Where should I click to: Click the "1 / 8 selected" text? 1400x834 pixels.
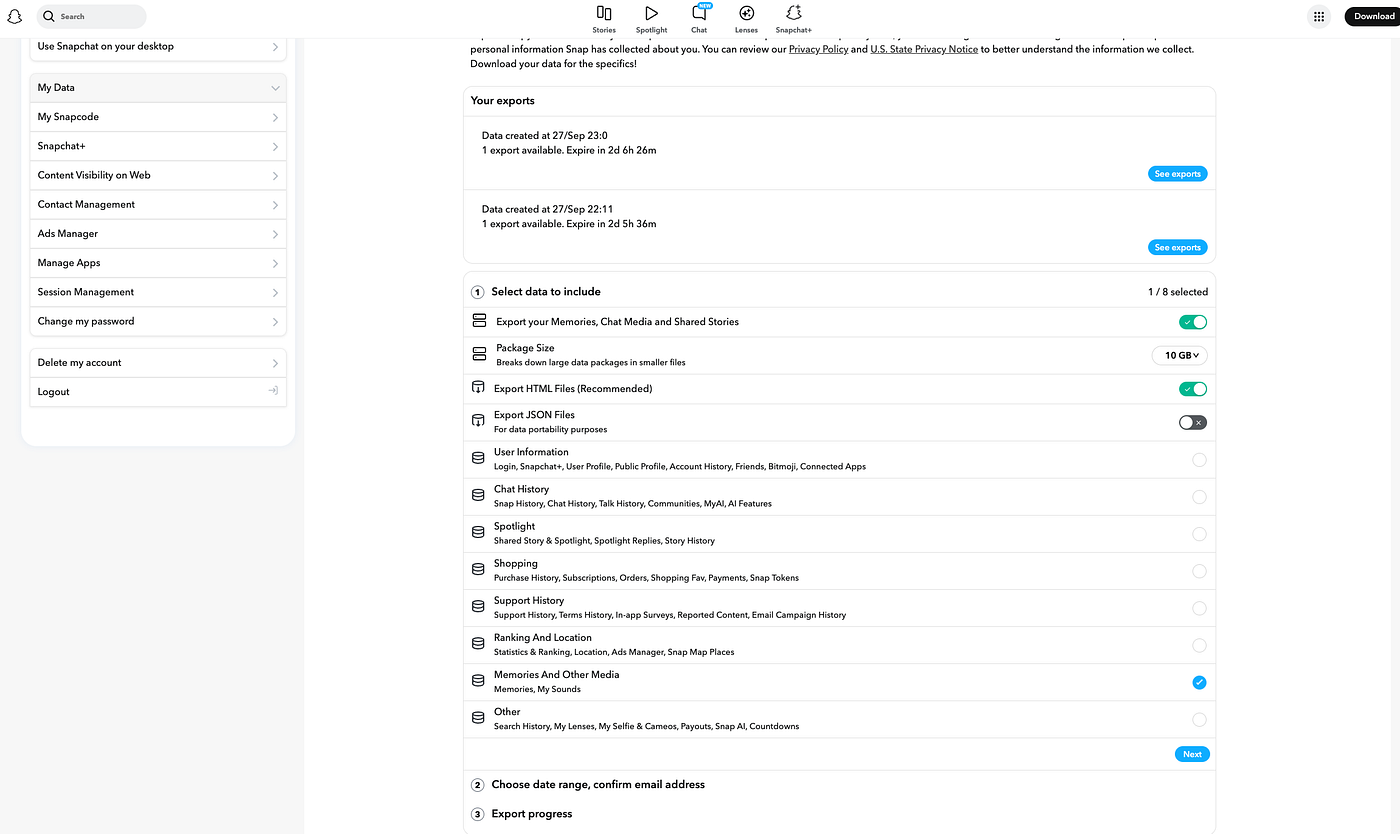tap(1178, 292)
